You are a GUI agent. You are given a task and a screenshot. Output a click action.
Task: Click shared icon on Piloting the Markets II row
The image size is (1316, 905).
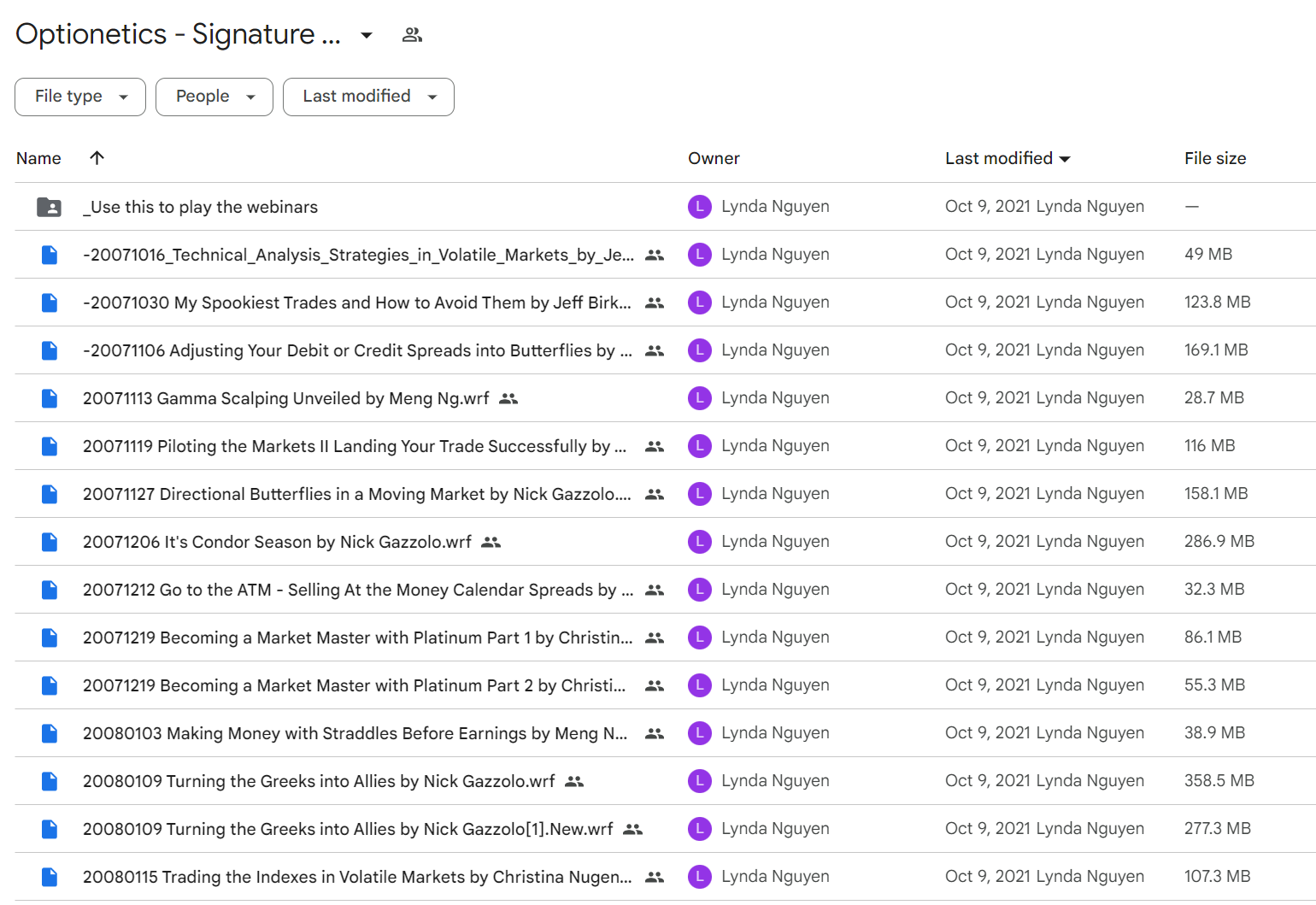click(x=655, y=446)
